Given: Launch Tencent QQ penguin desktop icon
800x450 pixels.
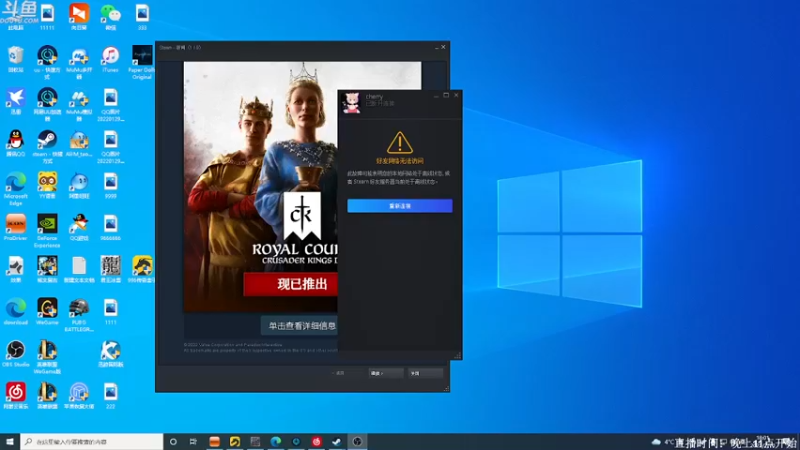Looking at the screenshot, I should [16, 142].
